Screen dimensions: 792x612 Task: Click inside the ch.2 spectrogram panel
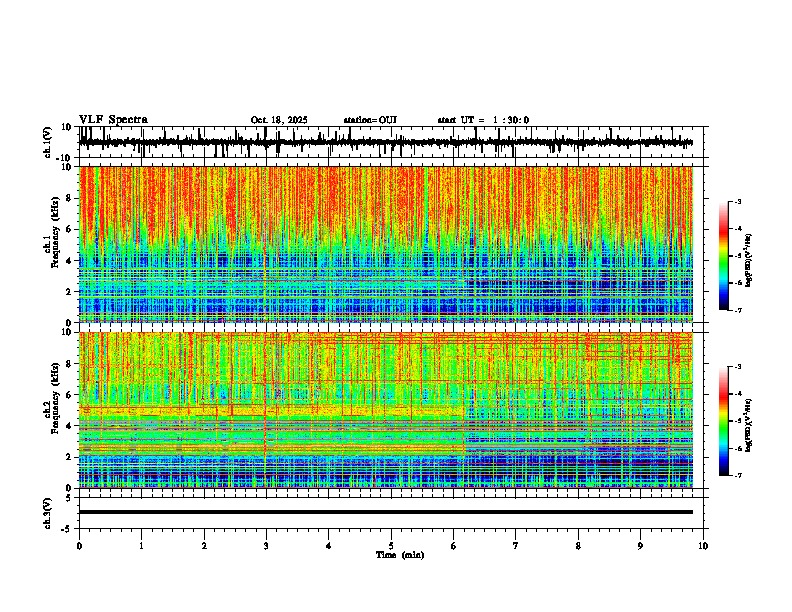coord(385,410)
